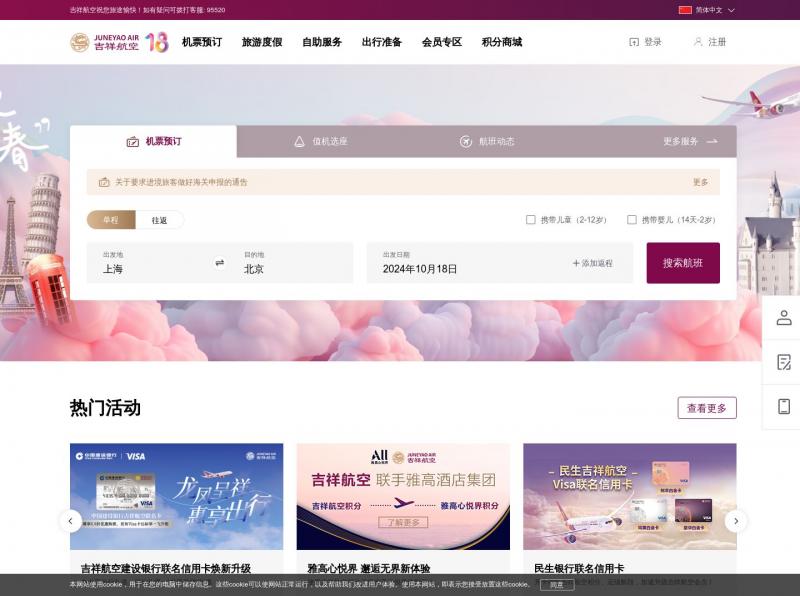
Task: Open the user profile sidebar icon
Action: [784, 317]
